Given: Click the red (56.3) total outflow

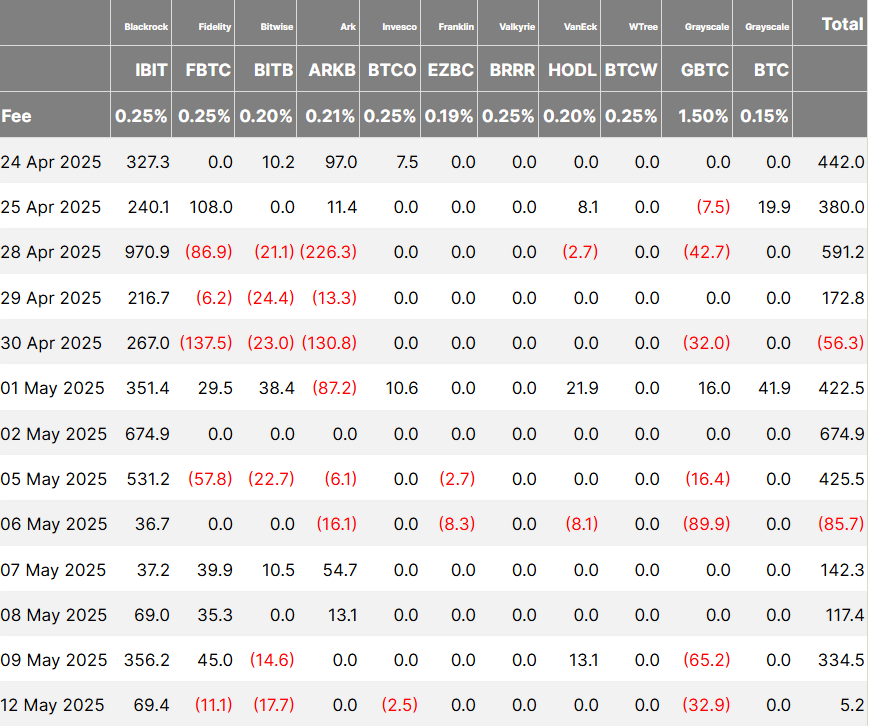Looking at the screenshot, I should point(841,343).
